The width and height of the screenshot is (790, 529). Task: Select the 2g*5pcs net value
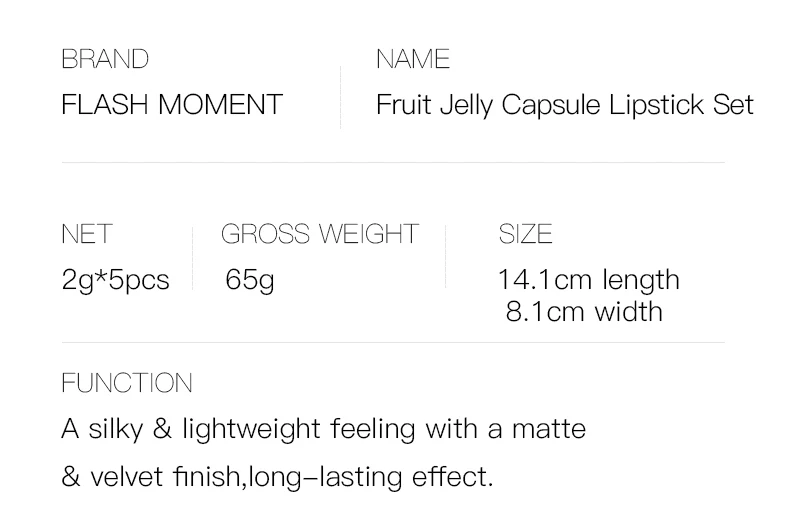tap(115, 280)
